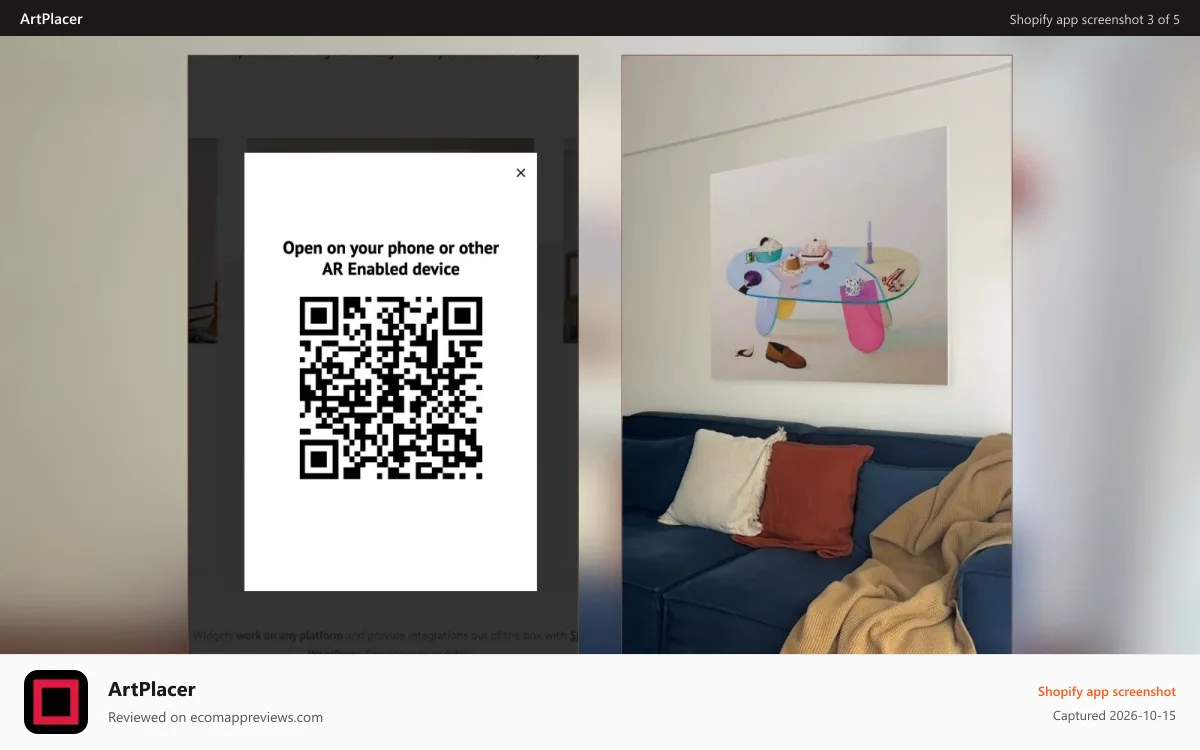This screenshot has height=750, width=1200.
Task: Click the AR QR code image
Action: (391, 388)
